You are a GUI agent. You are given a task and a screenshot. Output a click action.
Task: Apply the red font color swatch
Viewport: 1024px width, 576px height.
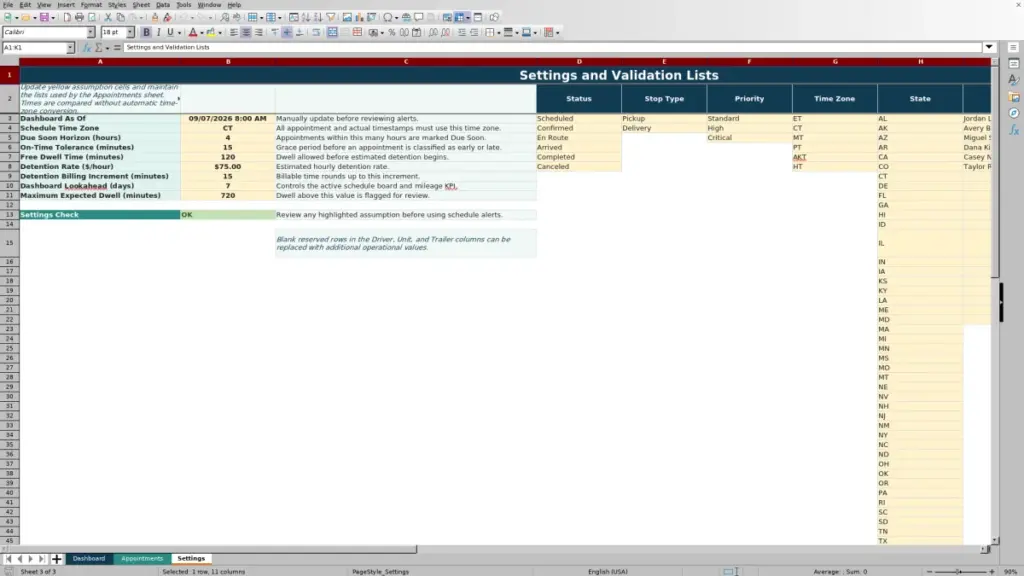pos(193,32)
